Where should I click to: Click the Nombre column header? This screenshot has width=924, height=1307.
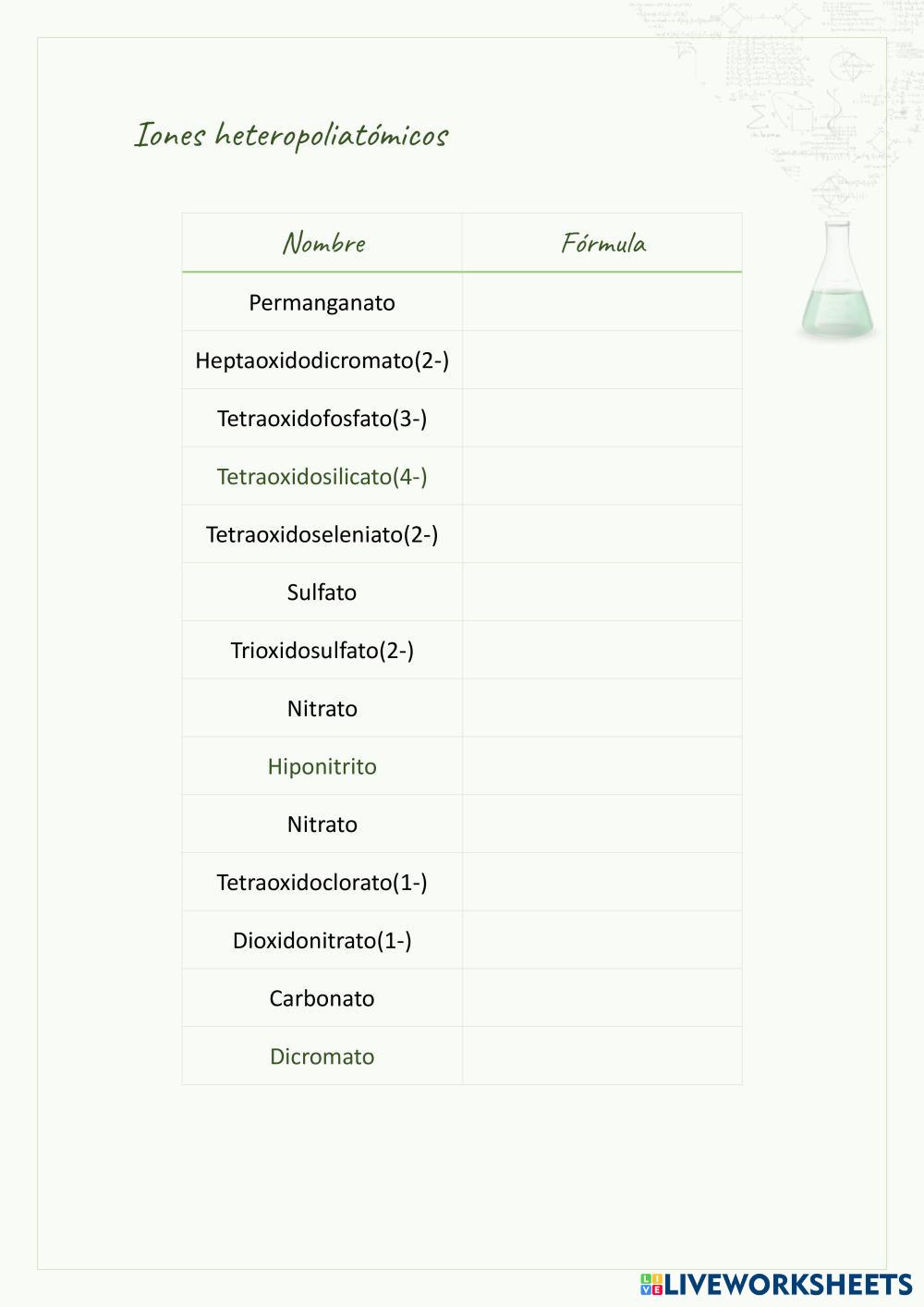click(322, 243)
